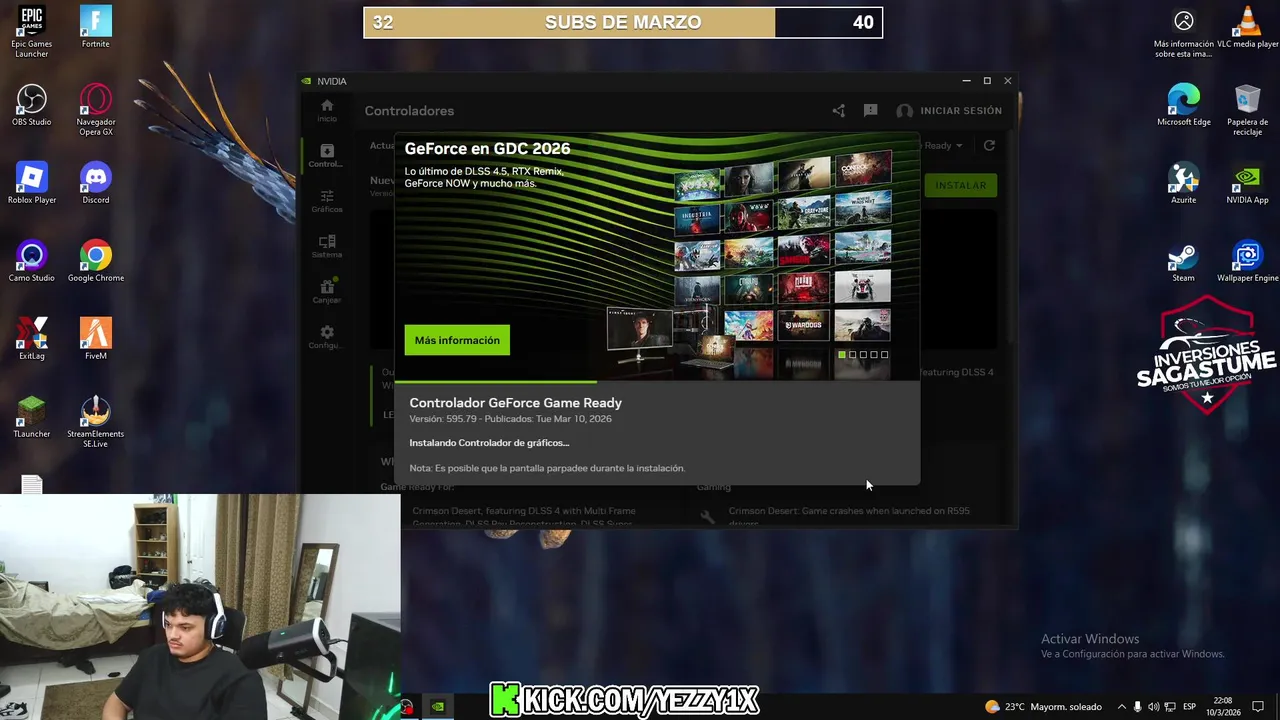Refresh drivers with the reload icon
1280x720 pixels.
[989, 145]
